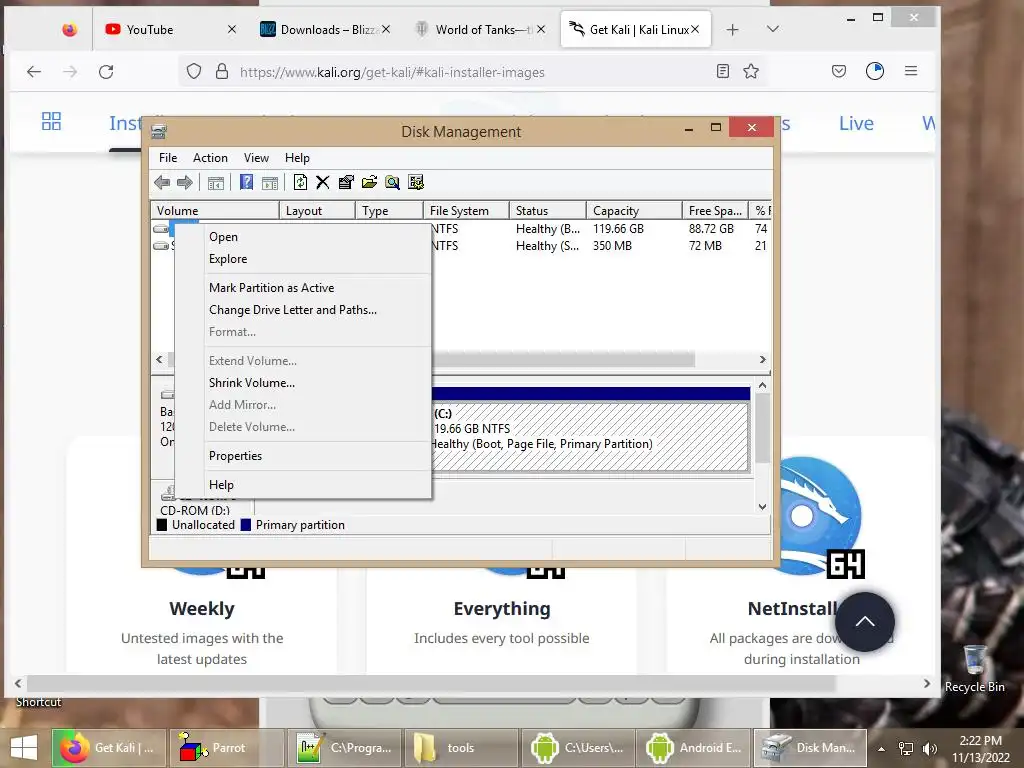Click the 119.66 GB capacity cell
This screenshot has width=1024, height=768.
(618, 229)
